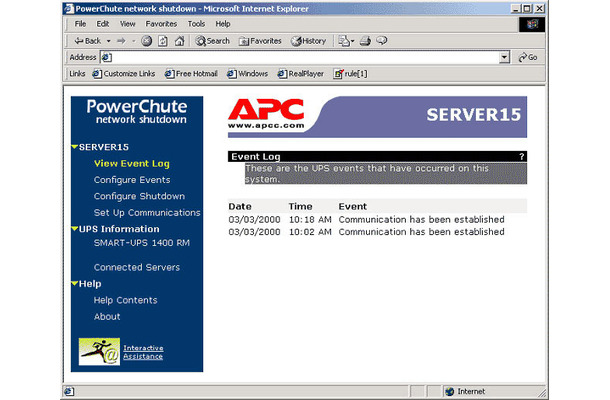
Task: Click the page icon in Address bar
Action: (106, 58)
